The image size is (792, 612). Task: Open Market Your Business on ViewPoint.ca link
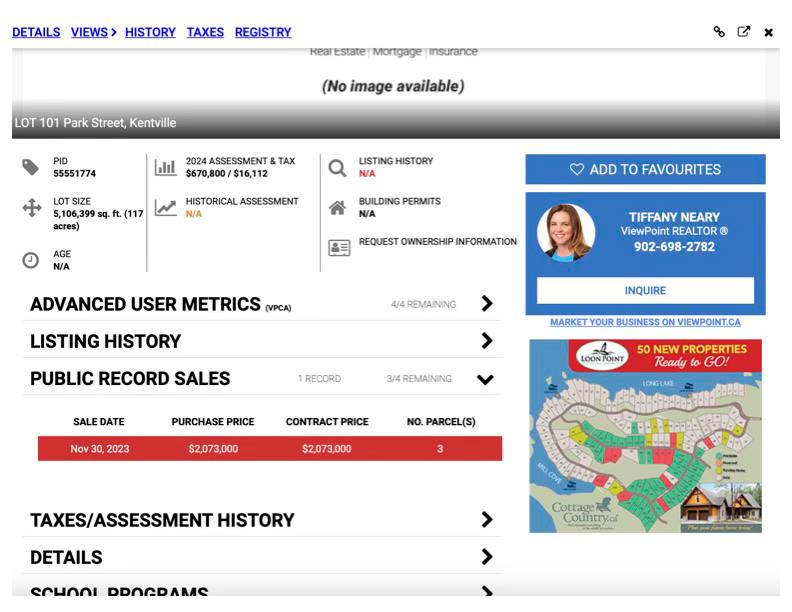coord(645,322)
